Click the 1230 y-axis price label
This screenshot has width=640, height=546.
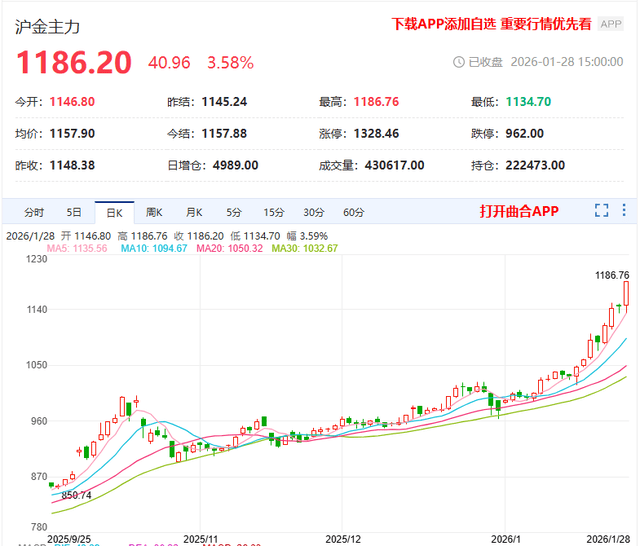[x=37, y=259]
